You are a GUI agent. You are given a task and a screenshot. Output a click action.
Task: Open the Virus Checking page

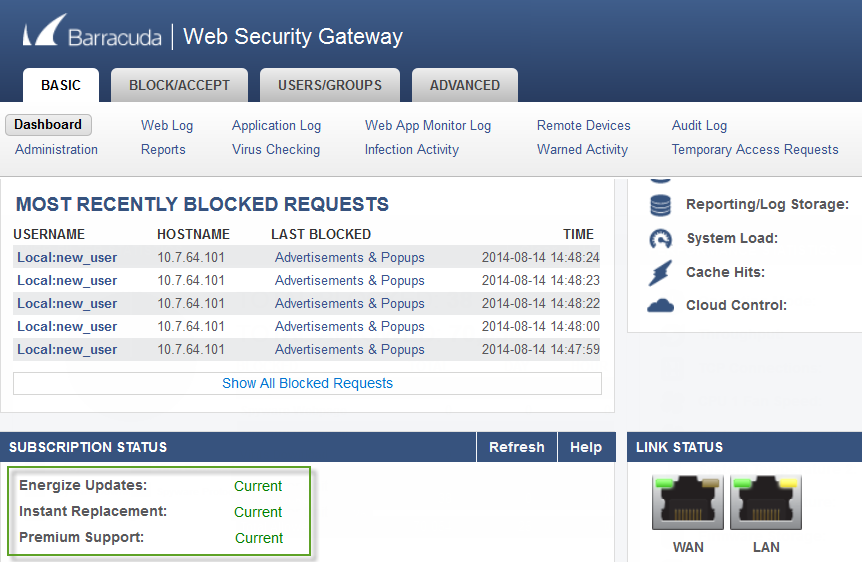point(276,150)
